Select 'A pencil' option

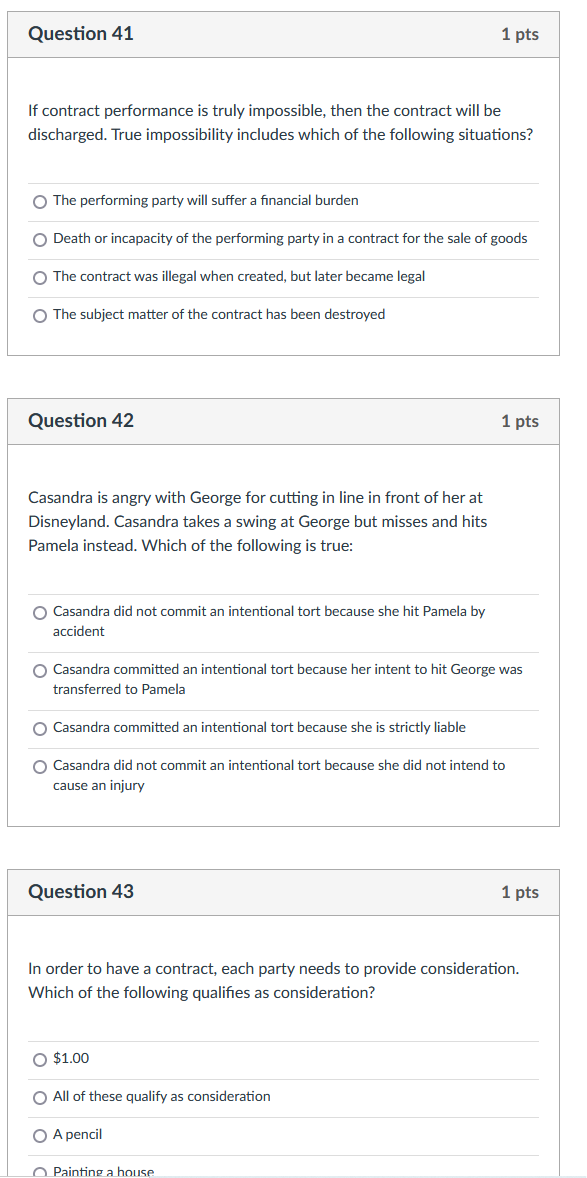(39, 1134)
